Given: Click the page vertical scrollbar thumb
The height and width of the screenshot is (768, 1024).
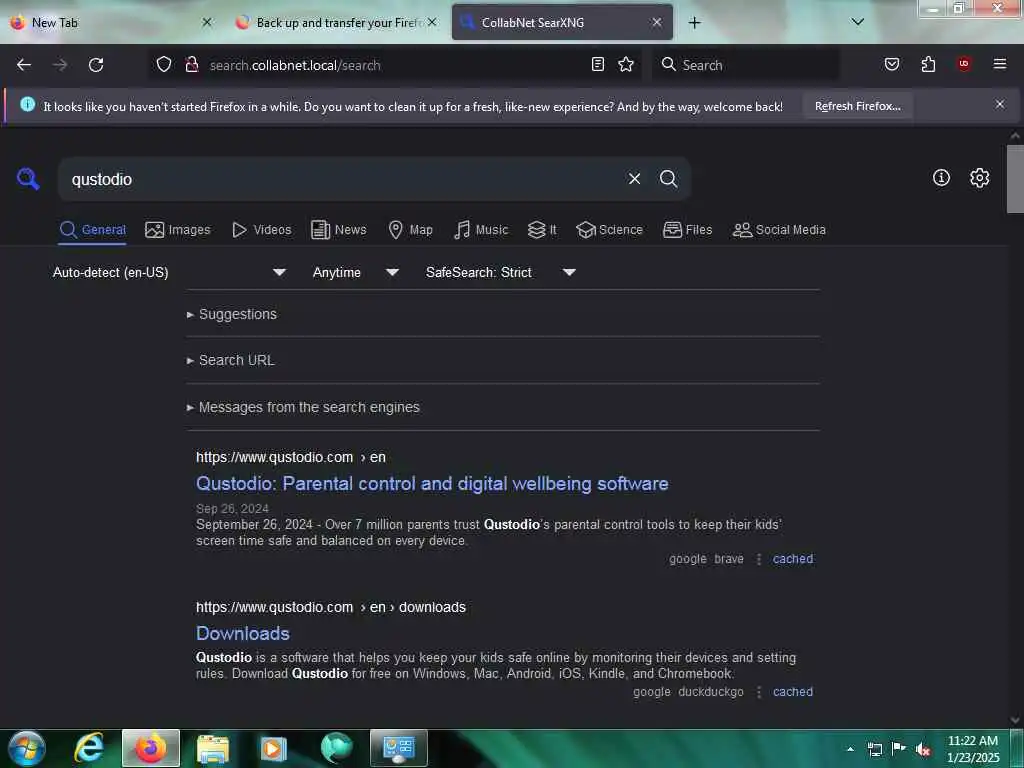Looking at the screenshot, I should 1015,178.
